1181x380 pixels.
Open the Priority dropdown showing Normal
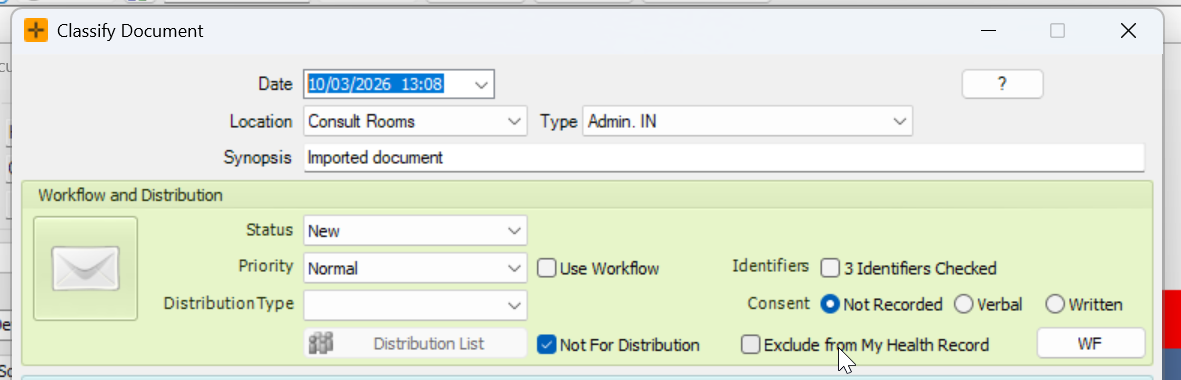[x=514, y=268]
